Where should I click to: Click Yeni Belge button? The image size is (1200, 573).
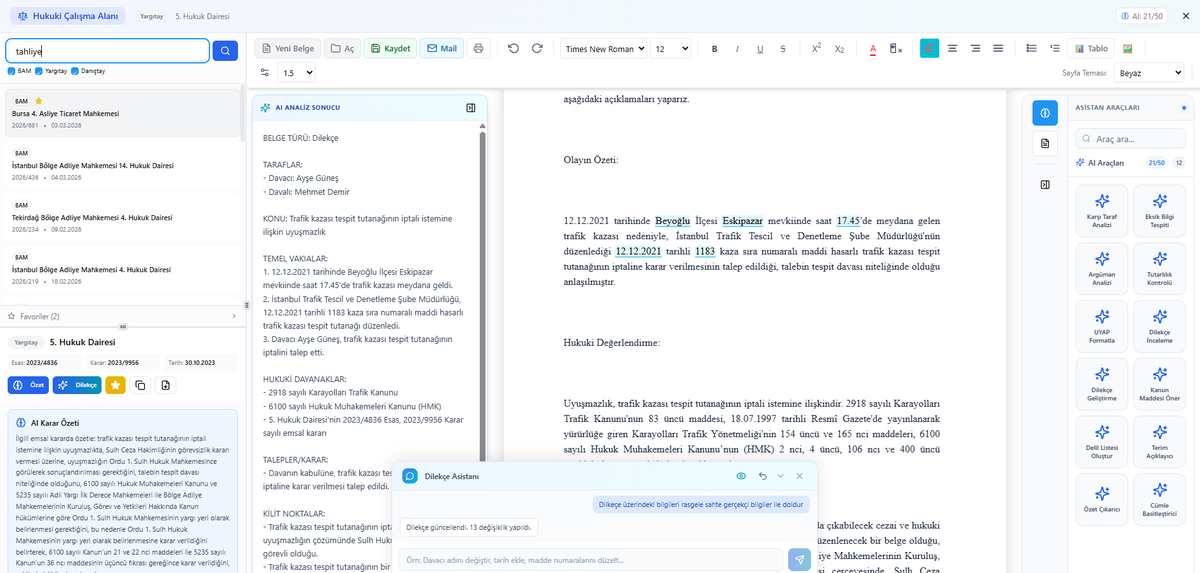[287, 48]
